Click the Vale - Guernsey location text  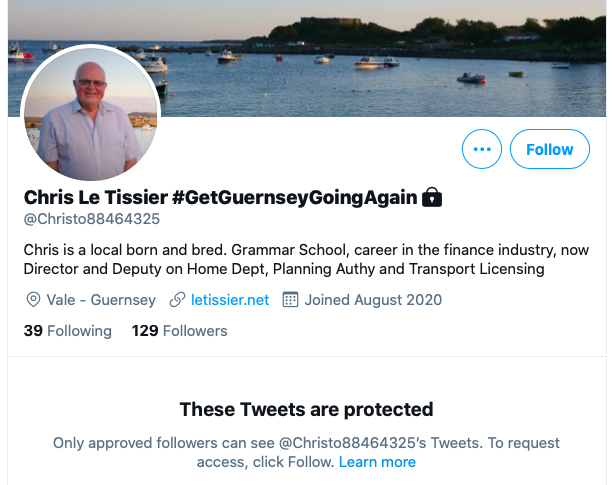pyautogui.click(x=101, y=300)
